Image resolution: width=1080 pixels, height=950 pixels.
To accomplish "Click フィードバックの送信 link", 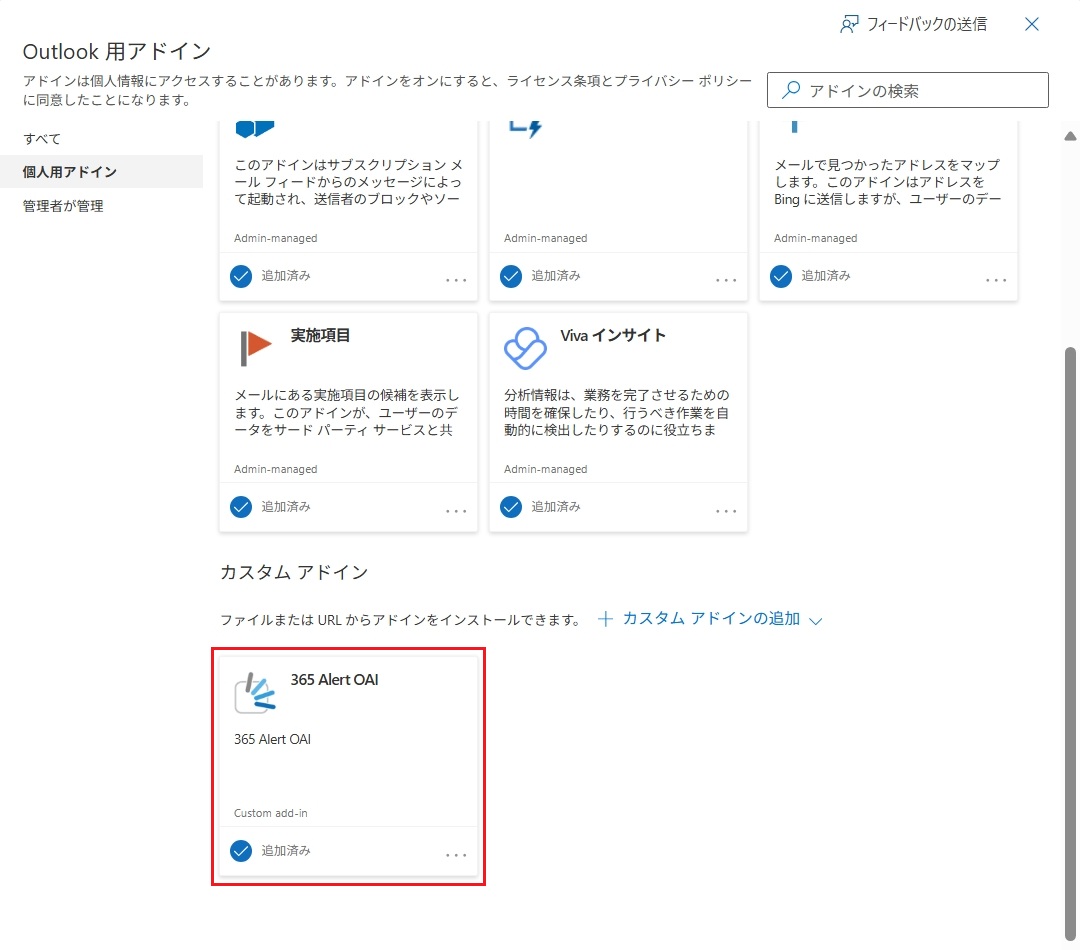I will coord(927,24).
